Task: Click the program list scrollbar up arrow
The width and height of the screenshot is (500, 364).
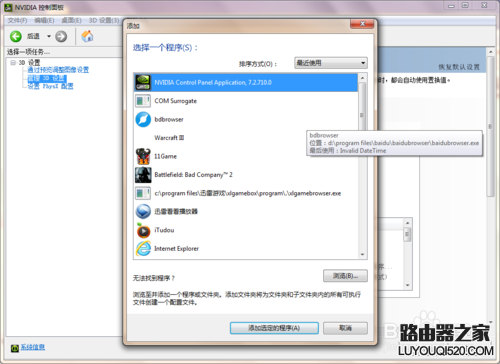Action: click(x=362, y=78)
